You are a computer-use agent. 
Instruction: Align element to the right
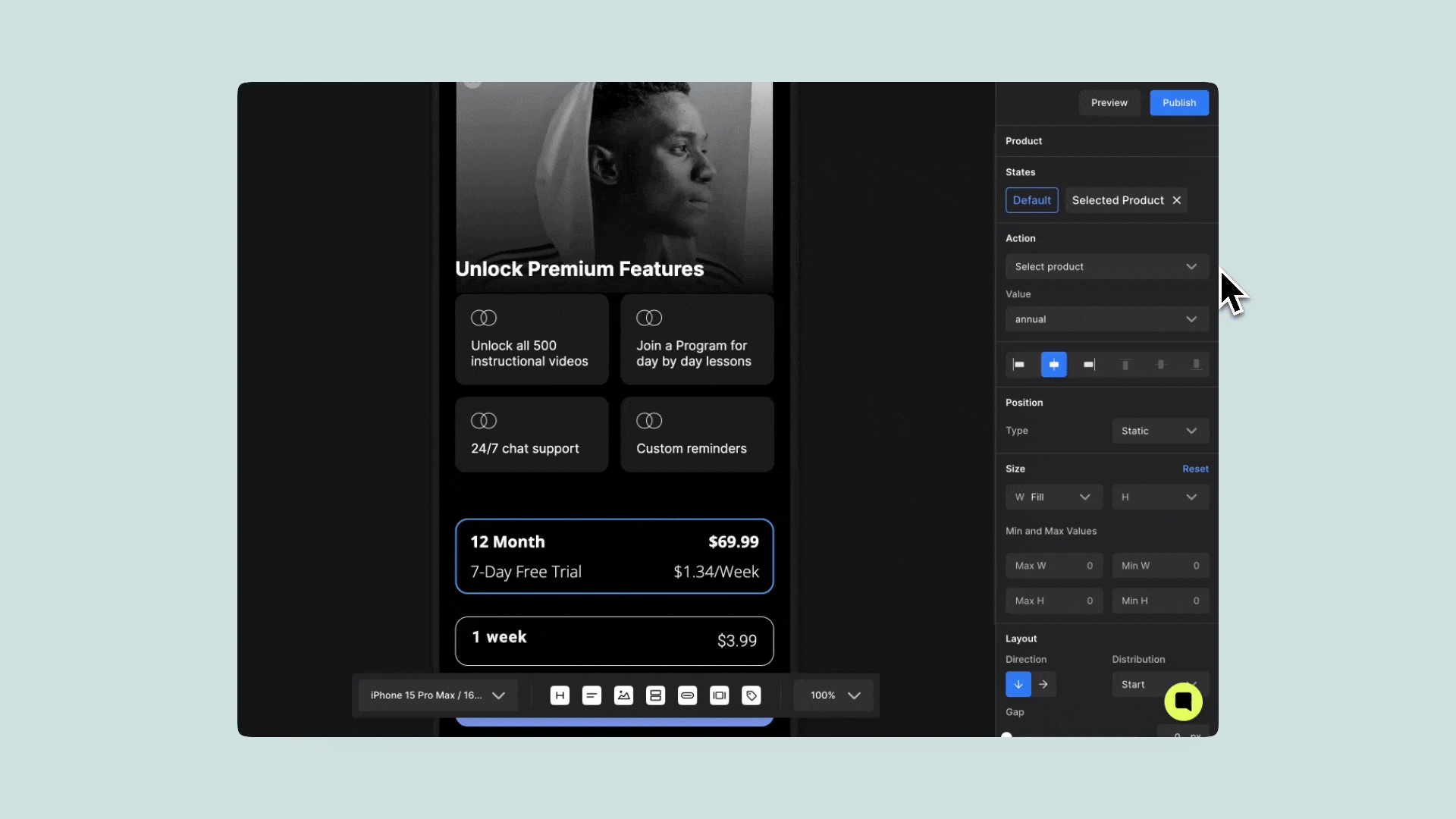(1089, 365)
